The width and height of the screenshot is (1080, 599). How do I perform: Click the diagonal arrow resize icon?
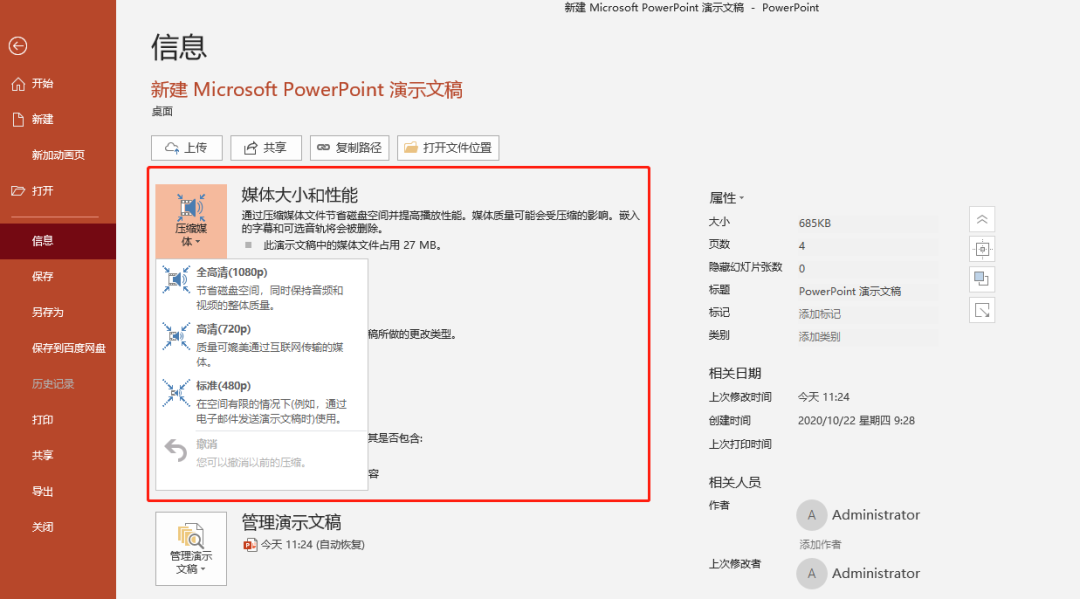tap(982, 310)
